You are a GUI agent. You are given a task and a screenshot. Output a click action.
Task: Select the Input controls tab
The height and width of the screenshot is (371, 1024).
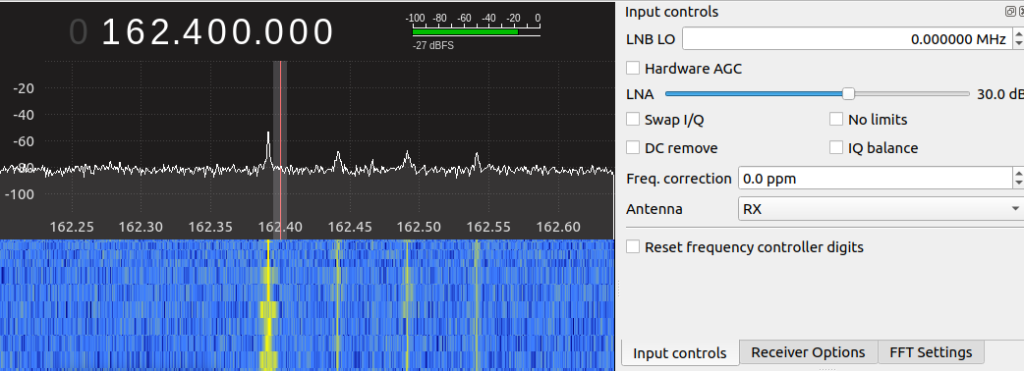679,353
